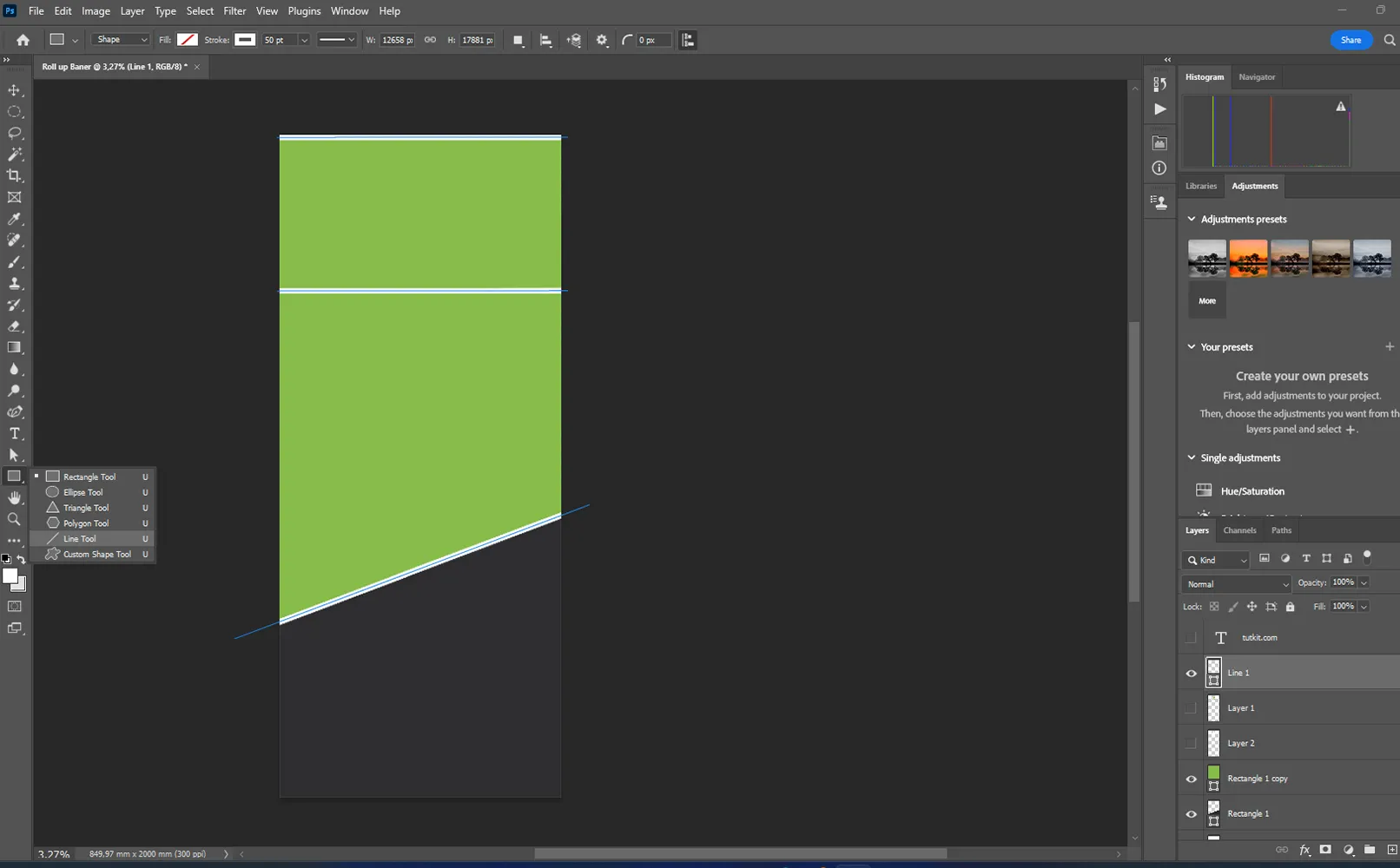Click the Share button
Image resolution: width=1400 pixels, height=868 pixels.
[x=1351, y=40]
